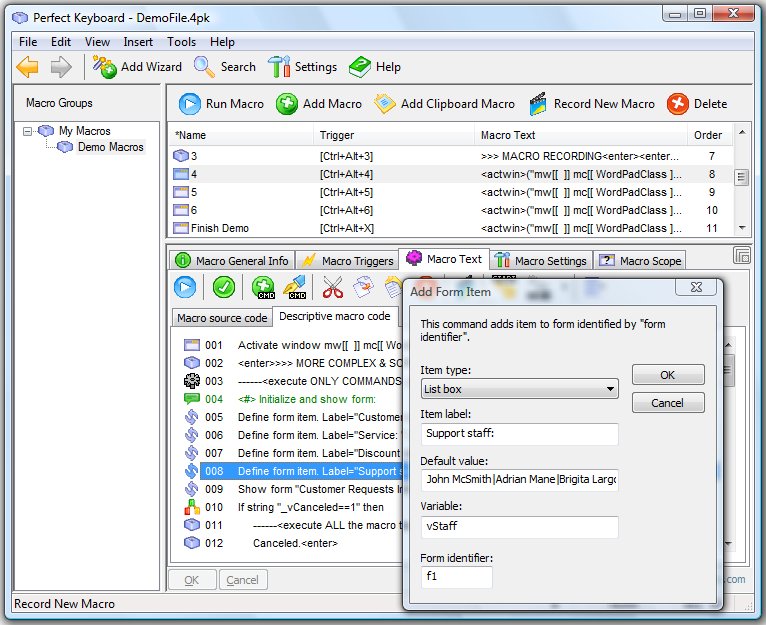Click the disabled OK button below the macro editor
The image size is (766, 625).
[192, 580]
